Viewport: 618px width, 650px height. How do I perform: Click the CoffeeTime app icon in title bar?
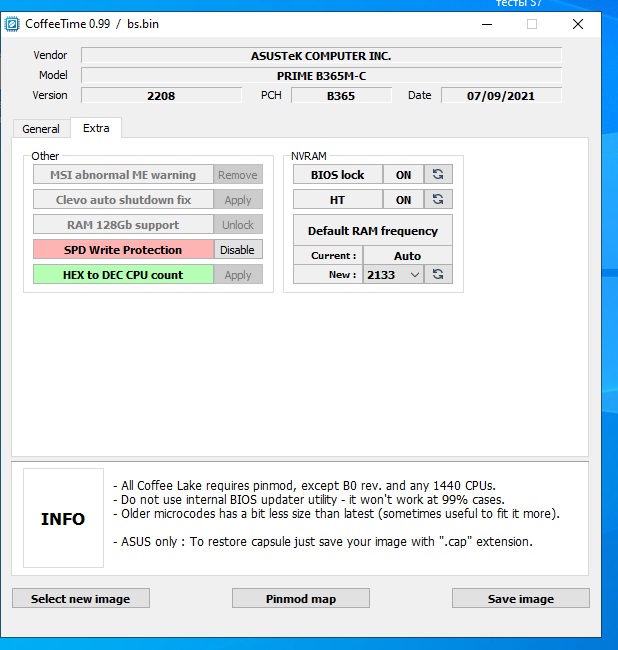(x=12, y=24)
